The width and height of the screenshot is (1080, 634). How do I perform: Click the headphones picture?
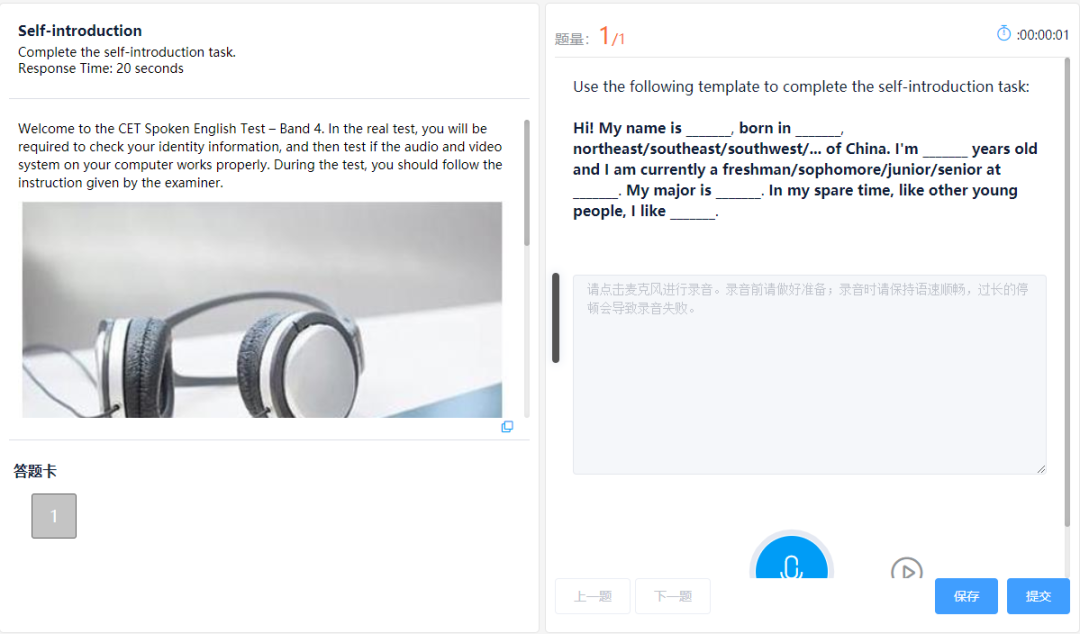pos(262,309)
